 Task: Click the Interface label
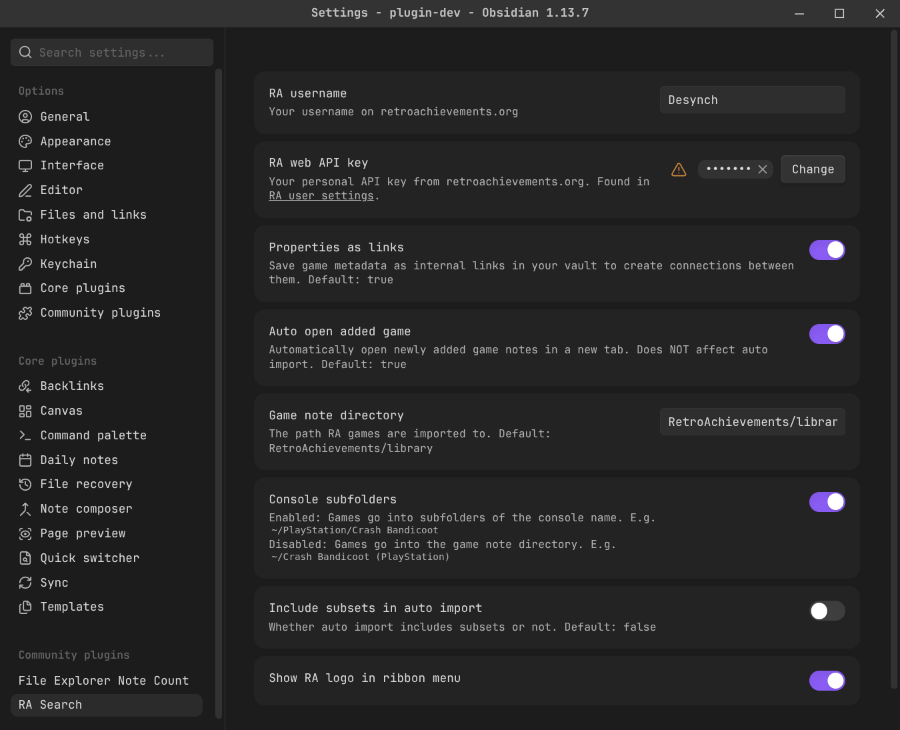[x=72, y=166]
